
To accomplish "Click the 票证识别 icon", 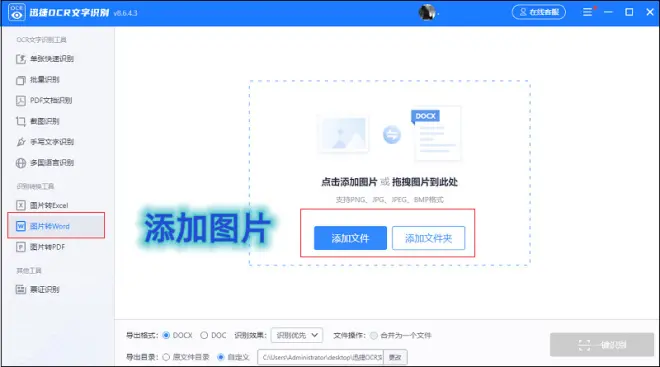I will (x=21, y=290).
